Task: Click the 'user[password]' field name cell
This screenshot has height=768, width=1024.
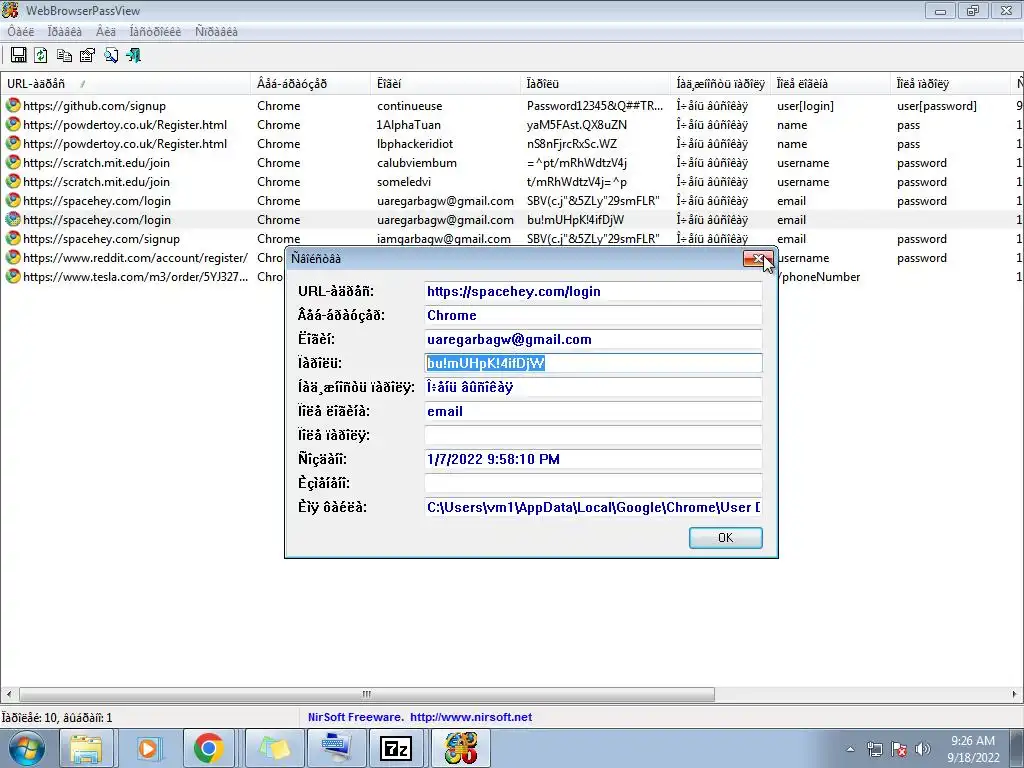Action: pyautogui.click(x=936, y=106)
